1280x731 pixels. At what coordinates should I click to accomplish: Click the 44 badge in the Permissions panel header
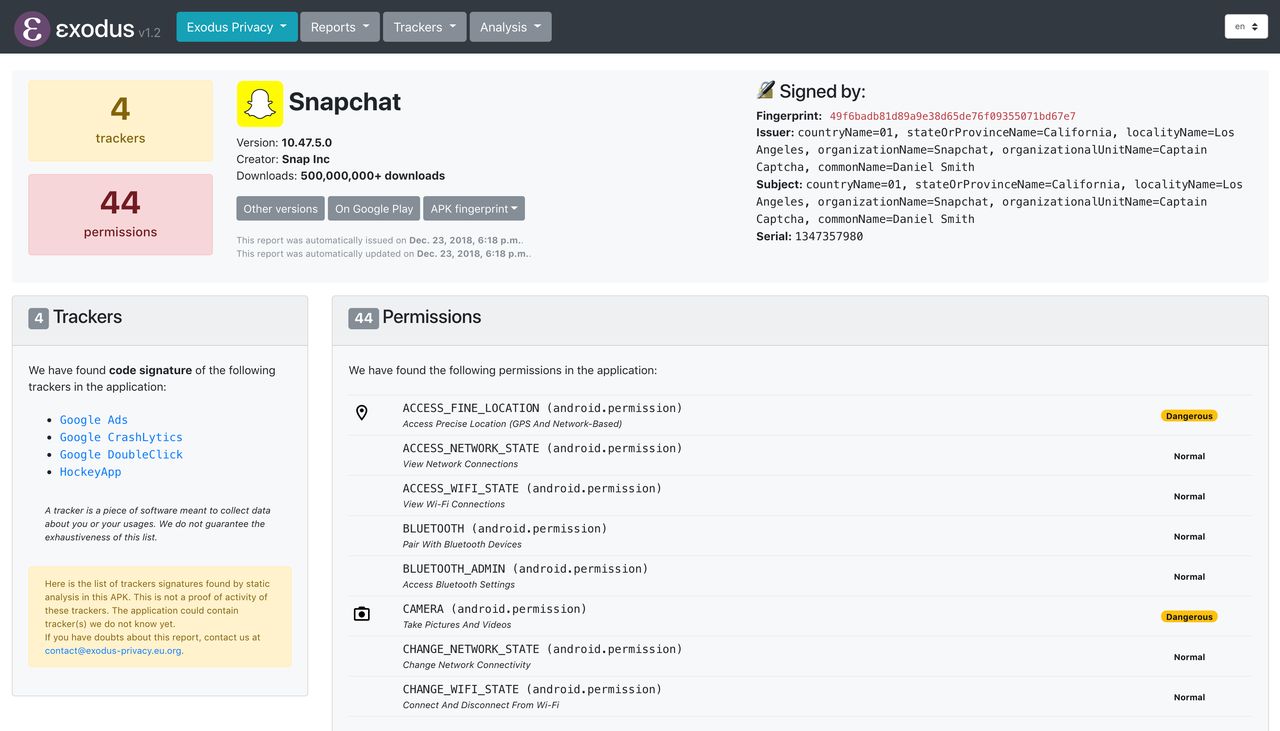(363, 317)
